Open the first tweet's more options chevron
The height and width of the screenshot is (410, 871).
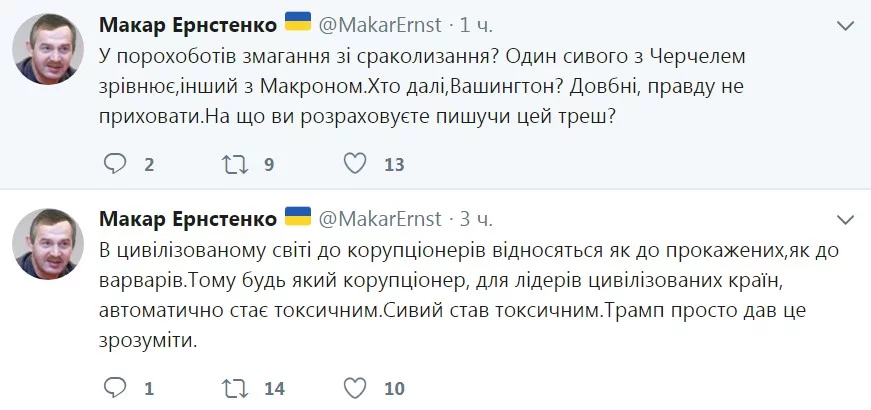(x=848, y=22)
